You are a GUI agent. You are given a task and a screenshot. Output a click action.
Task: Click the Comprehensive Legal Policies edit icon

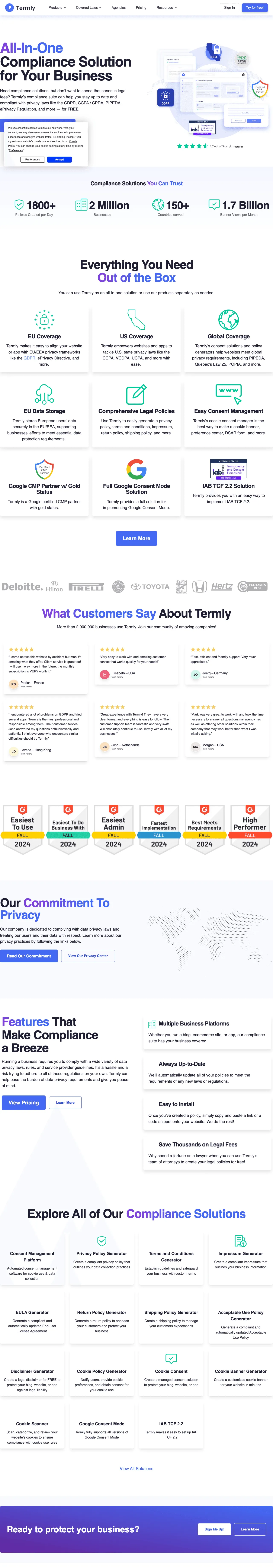tap(136, 394)
